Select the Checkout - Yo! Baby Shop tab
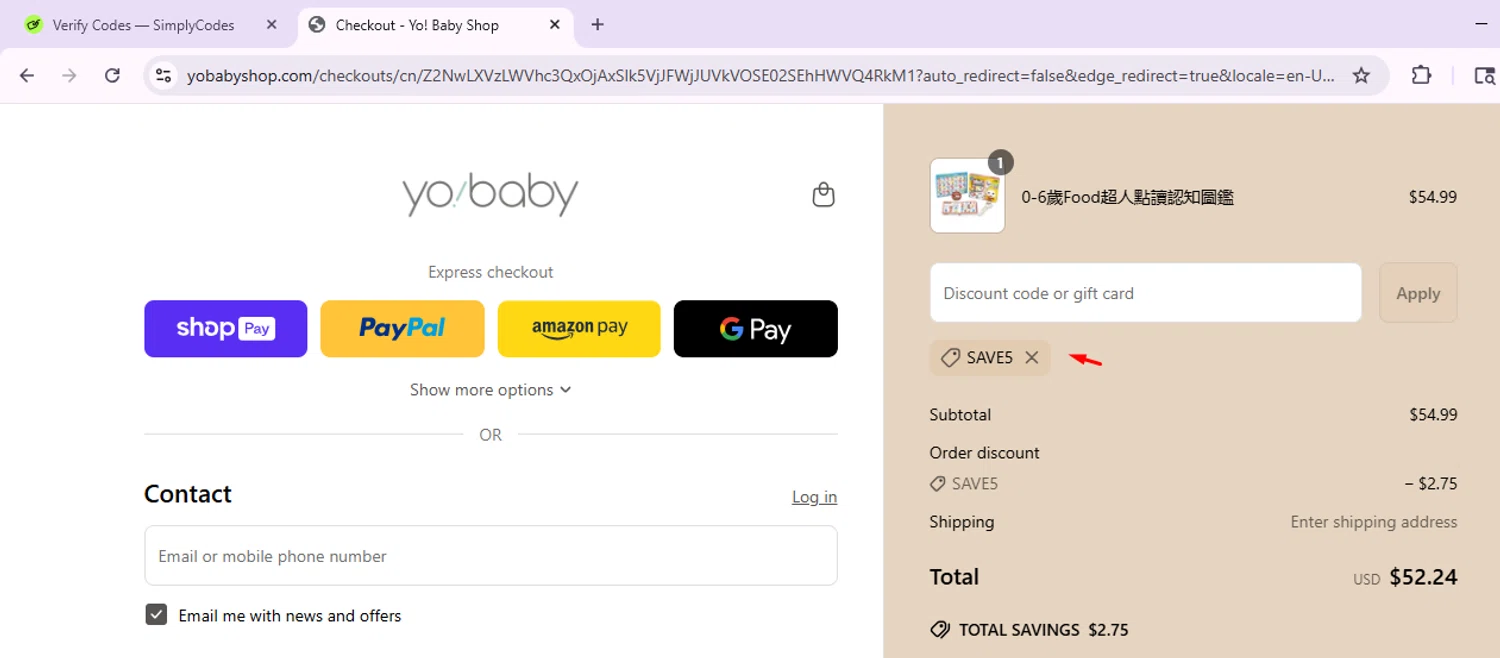1500x658 pixels. pos(435,25)
